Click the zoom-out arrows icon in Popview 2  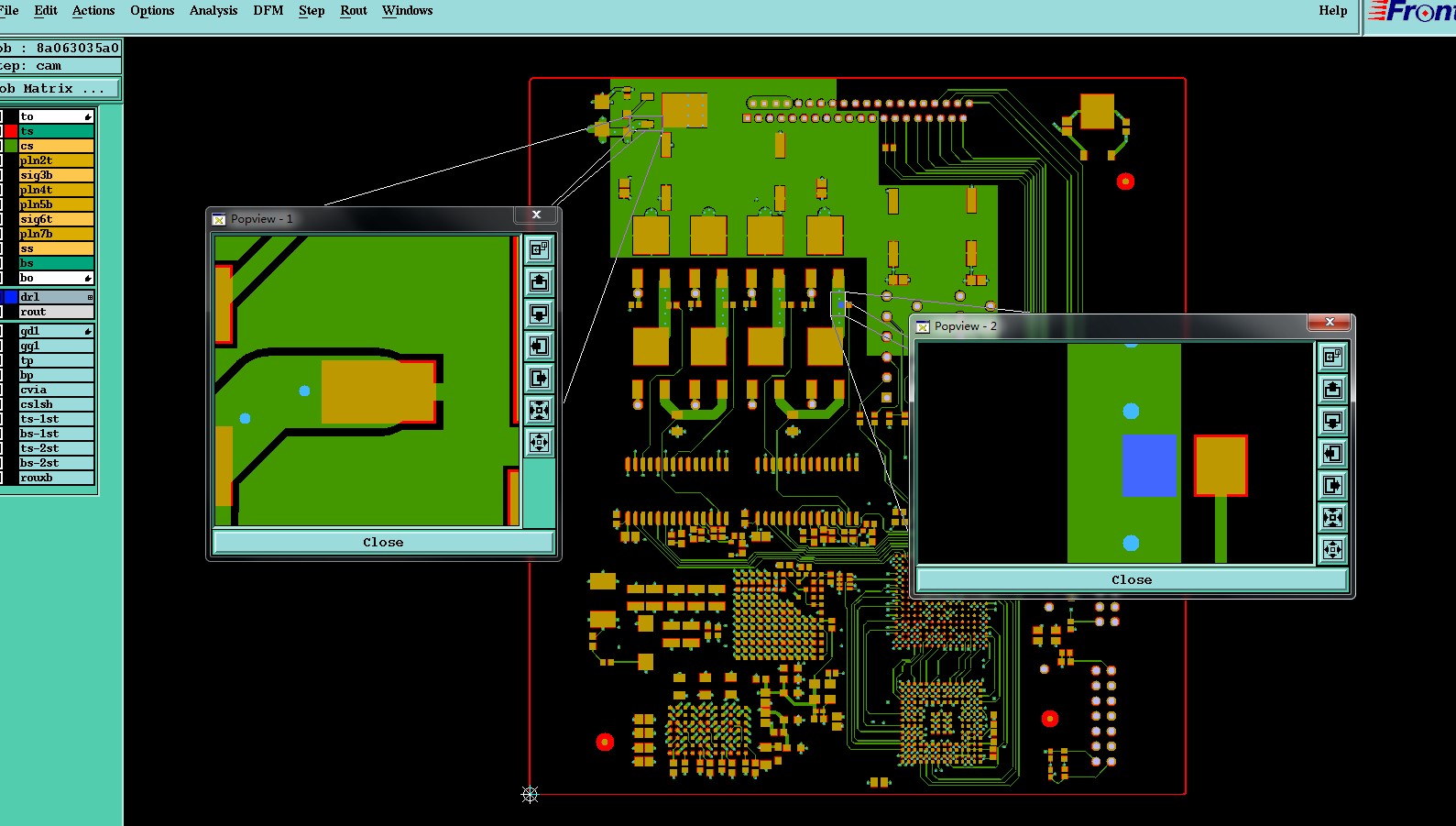(x=1332, y=549)
